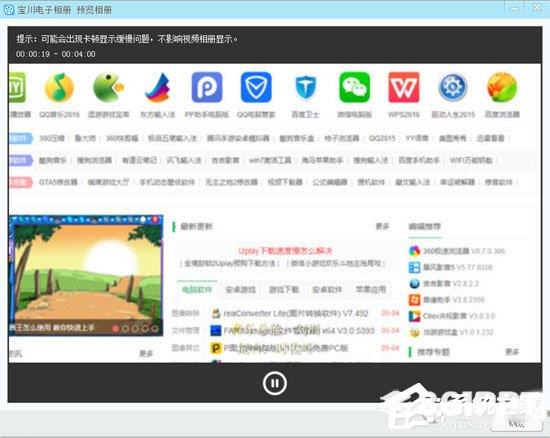Select the last carousel dot indicator

coord(155,329)
